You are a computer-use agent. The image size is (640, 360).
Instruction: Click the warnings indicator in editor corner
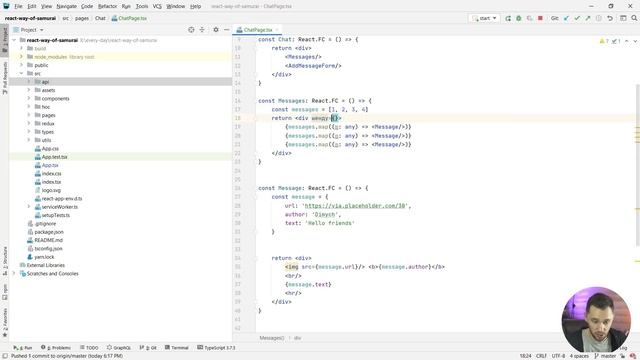[604, 41]
